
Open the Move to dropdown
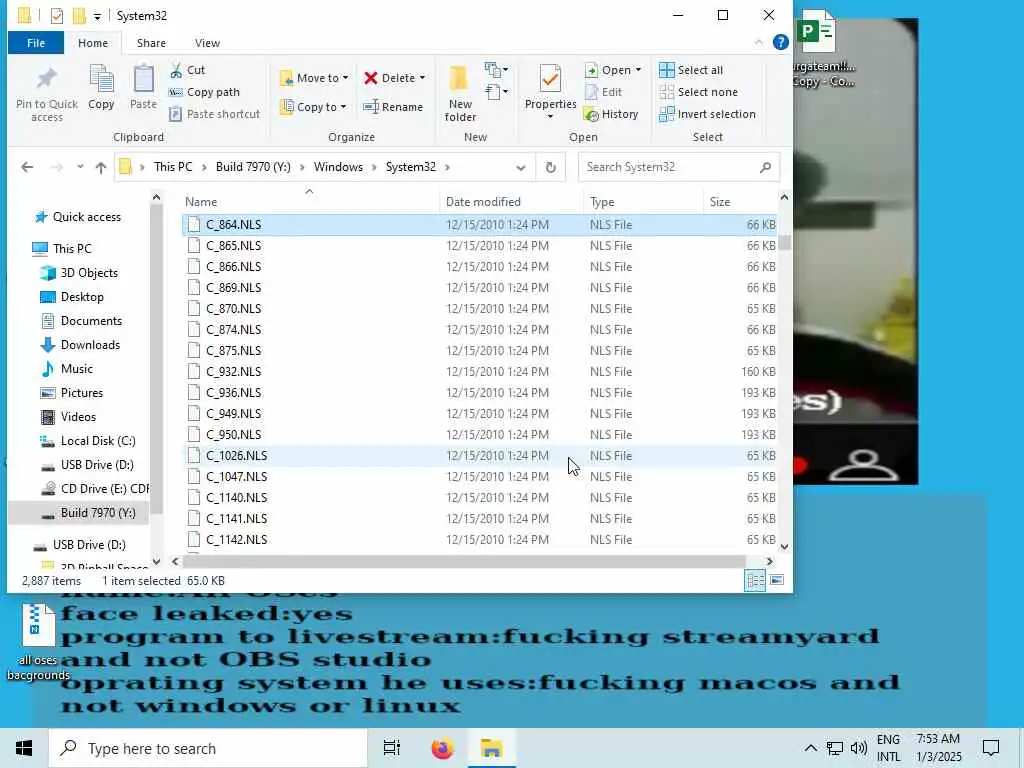point(314,78)
